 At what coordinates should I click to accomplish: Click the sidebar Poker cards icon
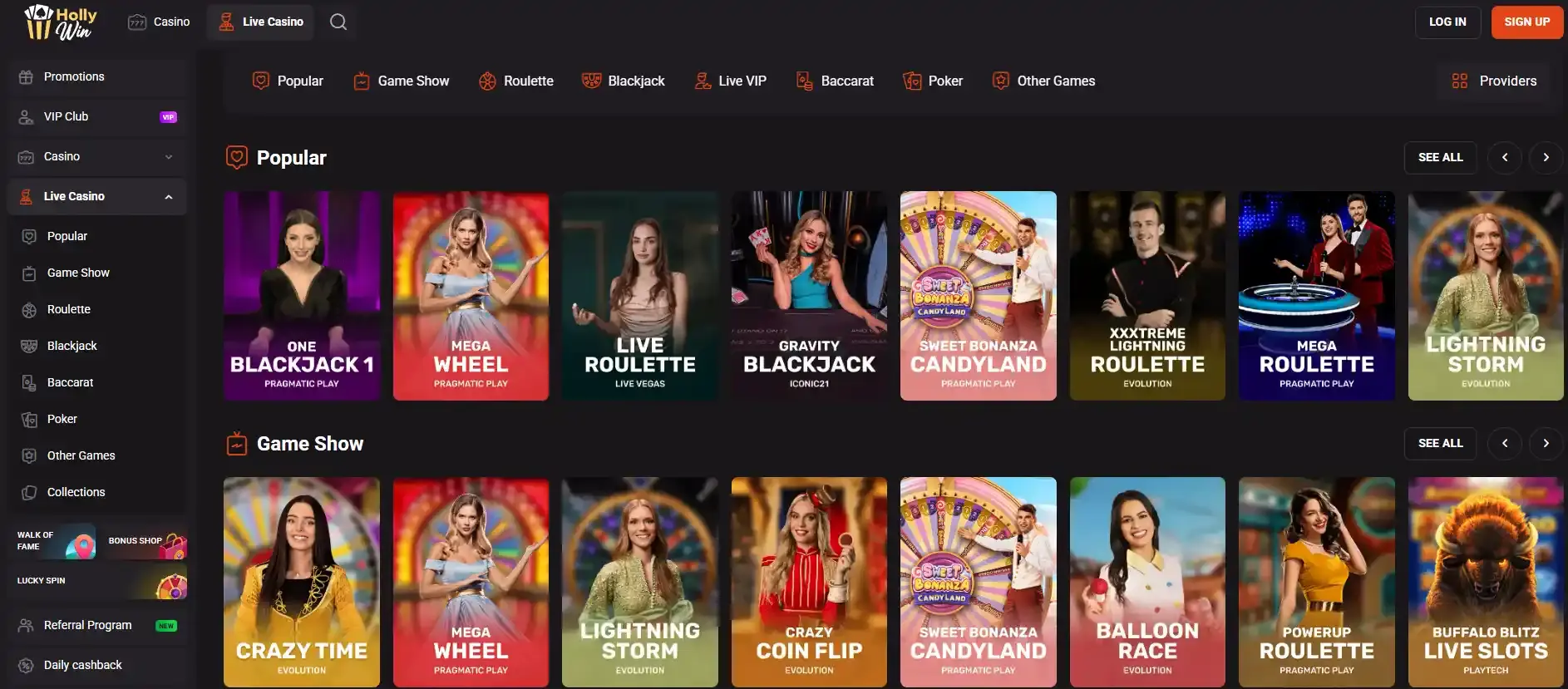click(x=29, y=419)
